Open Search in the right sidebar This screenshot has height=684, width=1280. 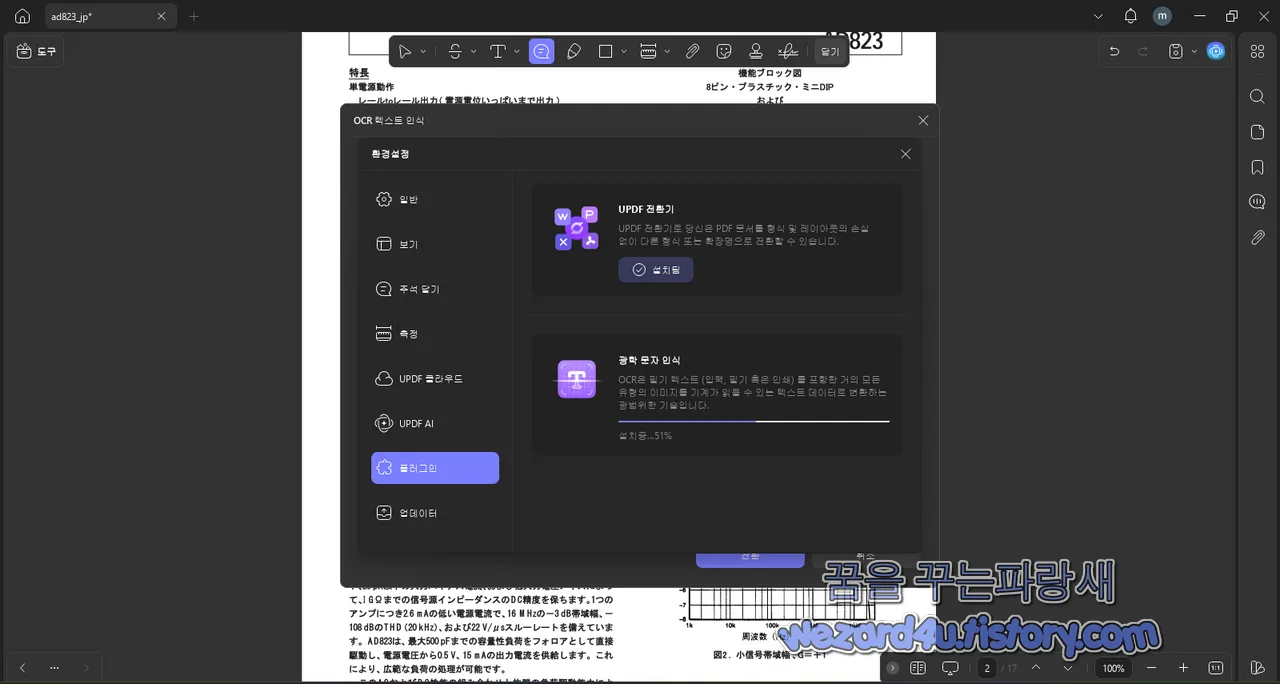click(1256, 96)
